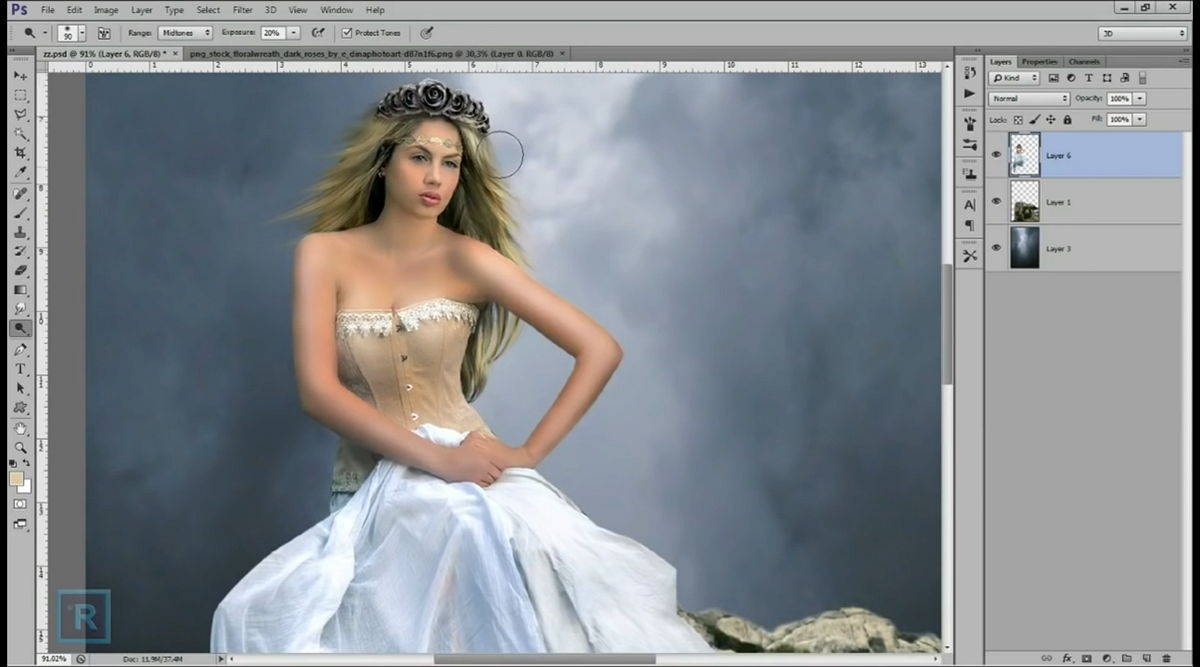Toggle lock image pixels brush icon
Screen dimensions: 1200x667
coord(1036,119)
